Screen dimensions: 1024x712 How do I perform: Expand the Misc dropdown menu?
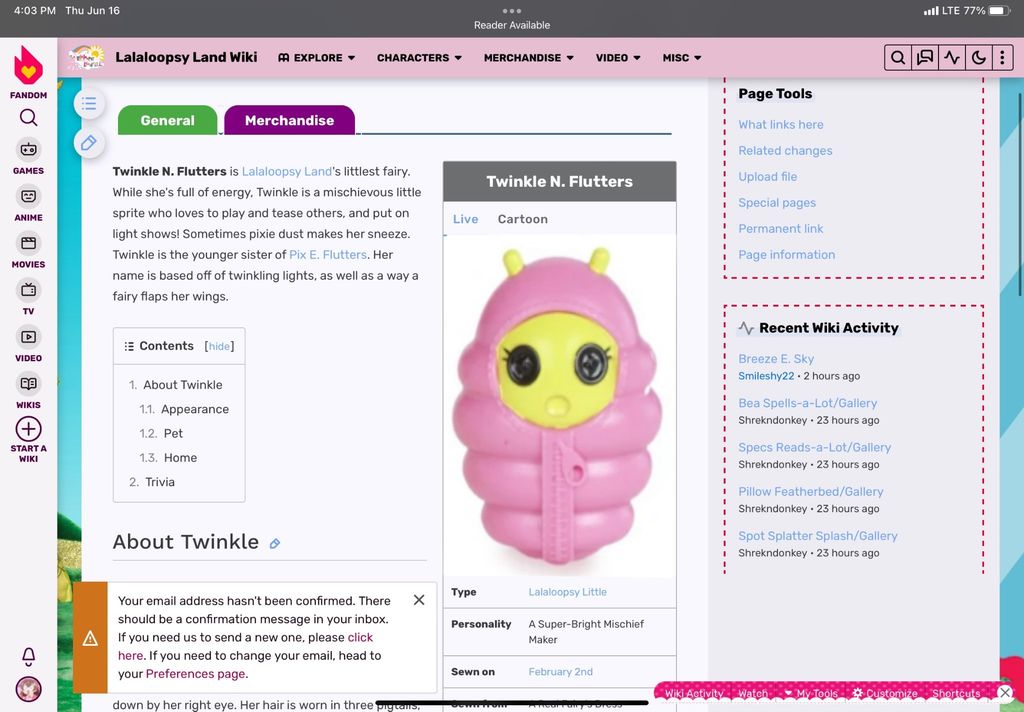click(x=682, y=57)
